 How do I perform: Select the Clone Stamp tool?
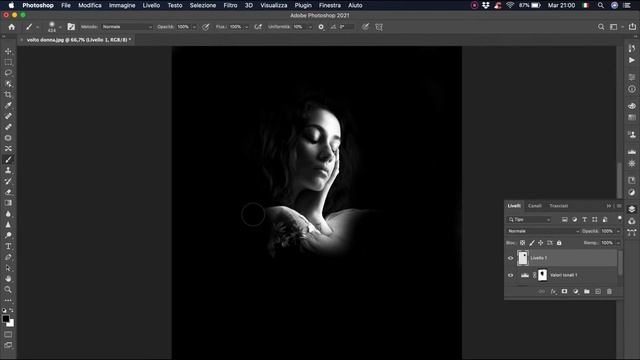click(x=8, y=170)
